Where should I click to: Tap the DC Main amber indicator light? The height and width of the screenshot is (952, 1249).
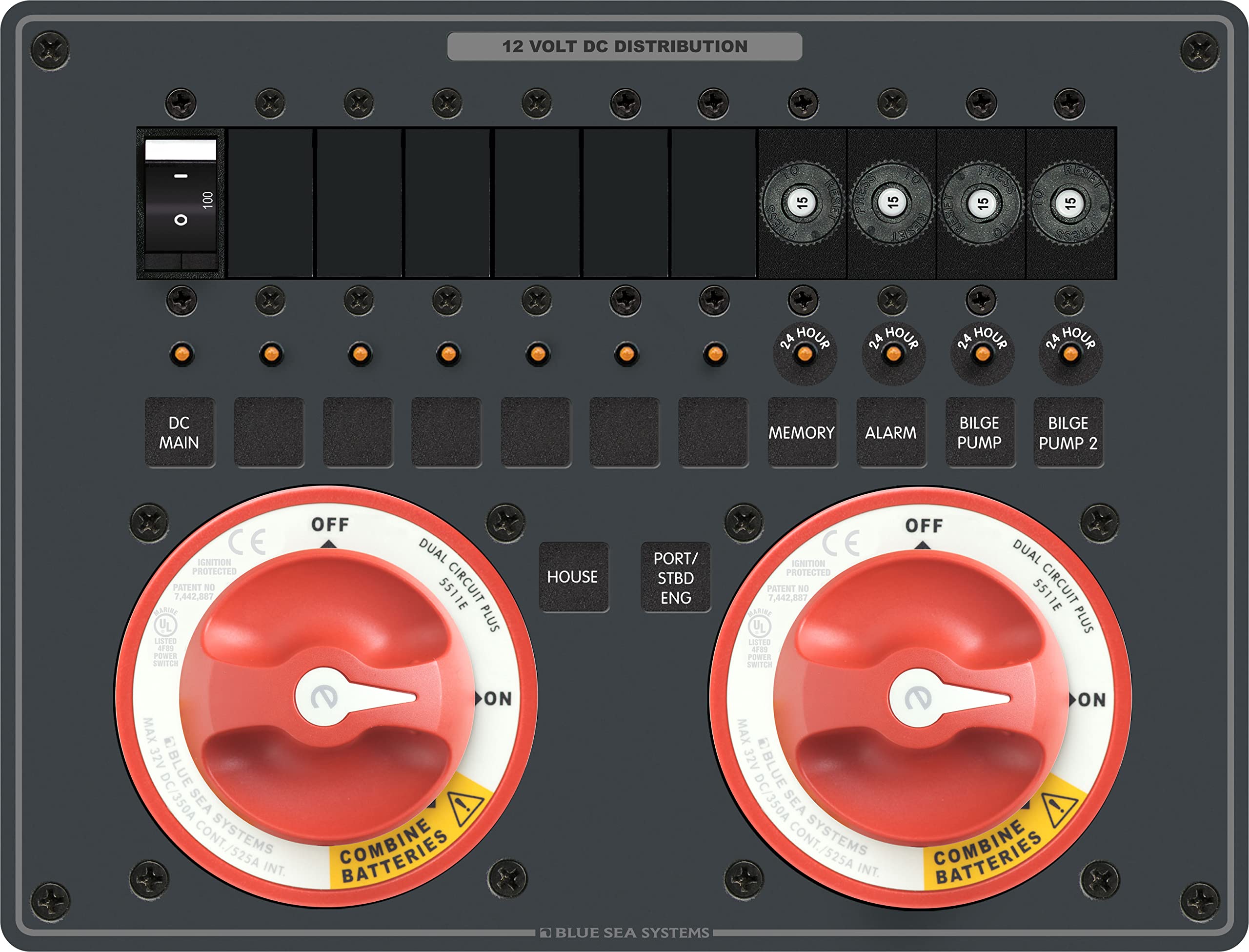coord(181,354)
